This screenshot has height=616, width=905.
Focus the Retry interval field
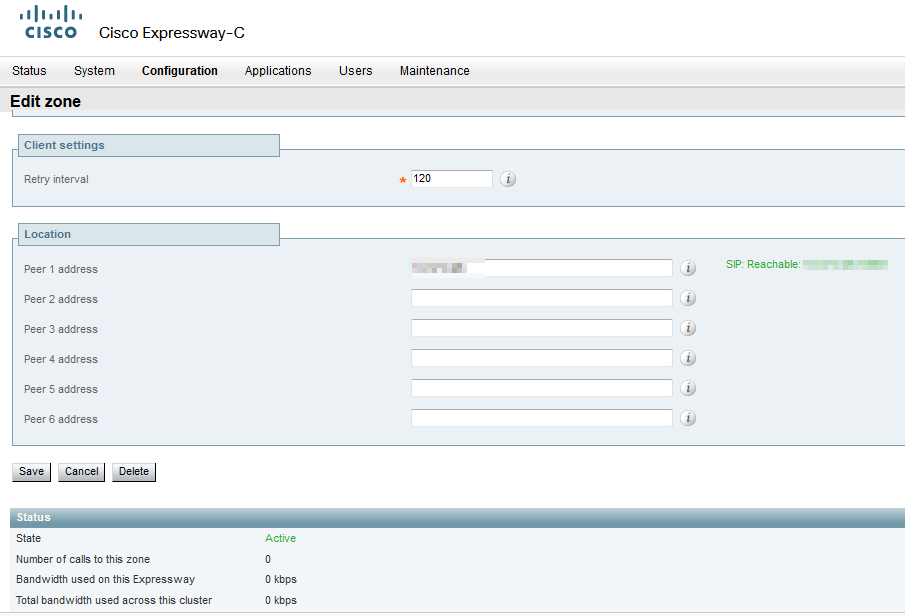[452, 179]
